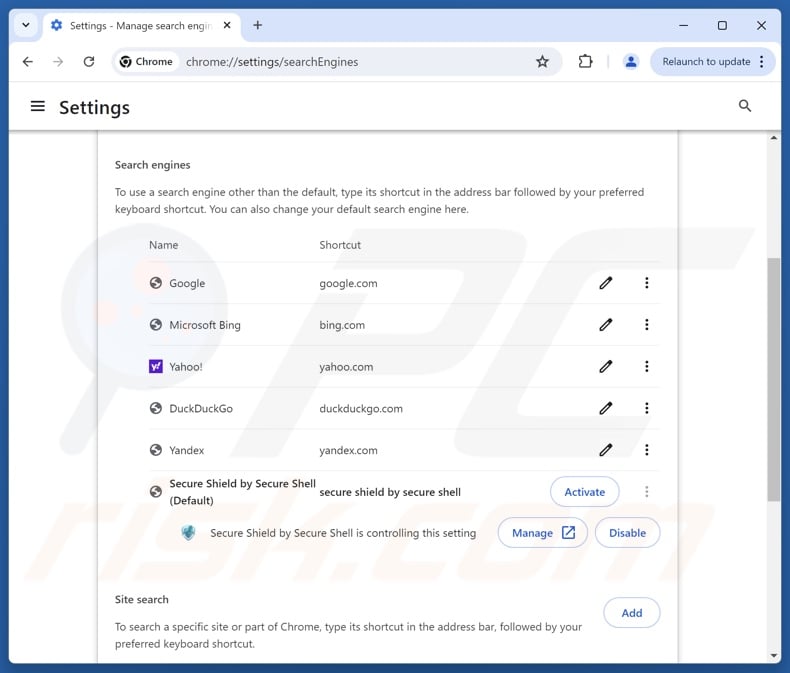This screenshot has width=790, height=673.
Task: Open more actions for Microsoft Bing
Action: tap(646, 324)
